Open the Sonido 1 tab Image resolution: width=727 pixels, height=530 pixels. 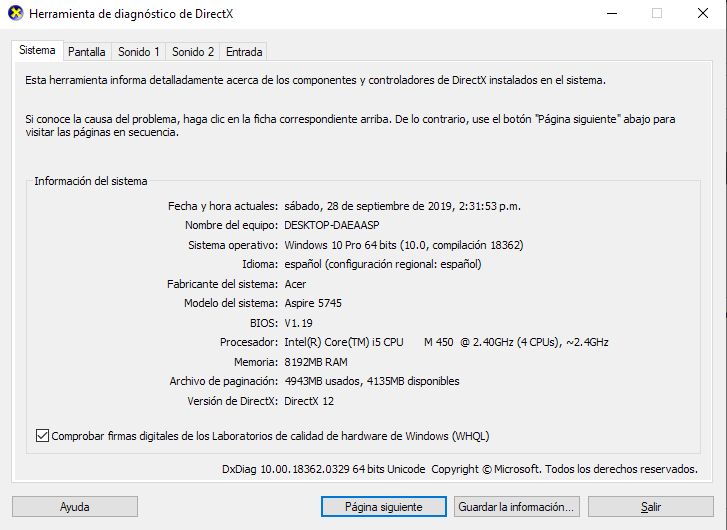(x=139, y=51)
